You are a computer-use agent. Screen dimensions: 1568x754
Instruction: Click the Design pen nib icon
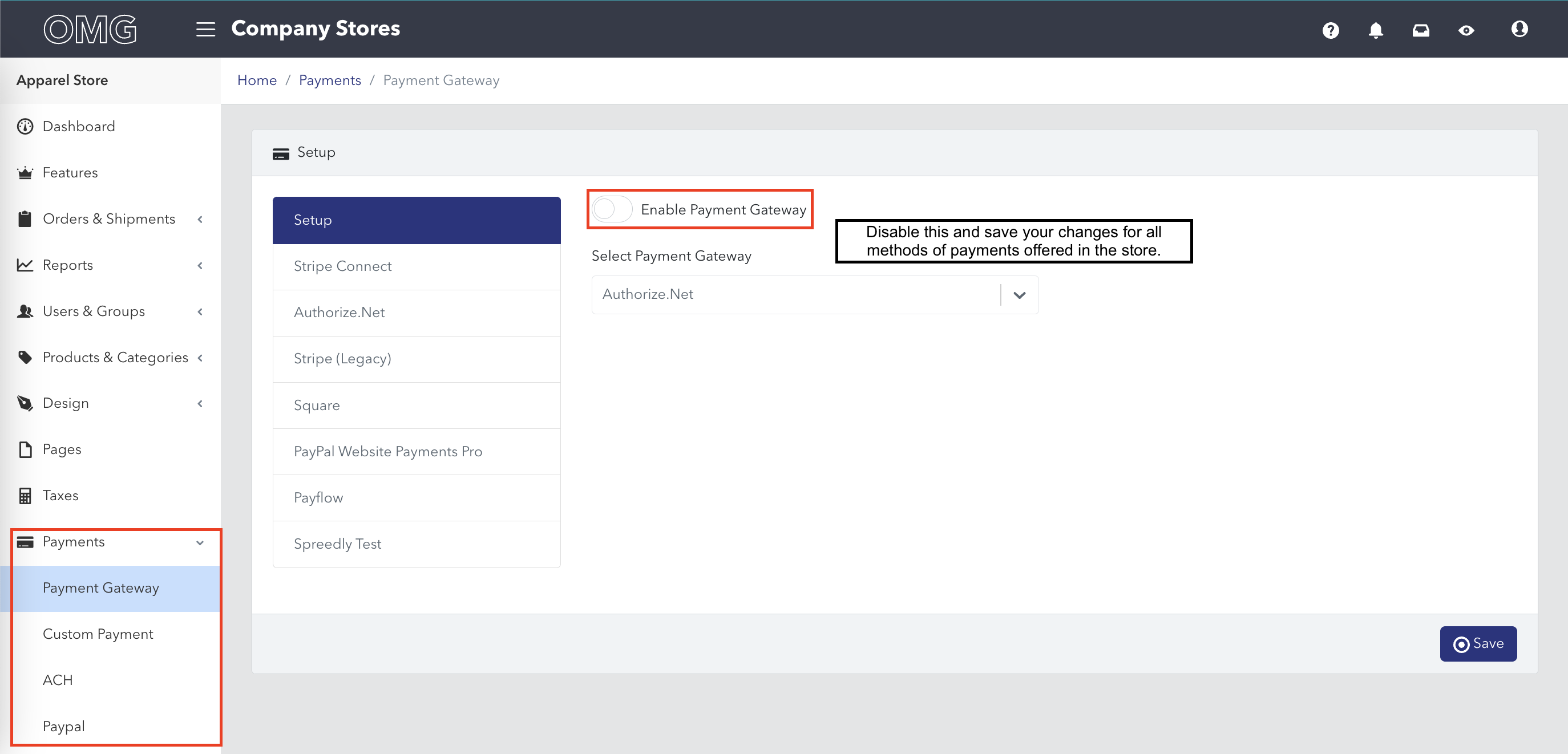pos(25,403)
